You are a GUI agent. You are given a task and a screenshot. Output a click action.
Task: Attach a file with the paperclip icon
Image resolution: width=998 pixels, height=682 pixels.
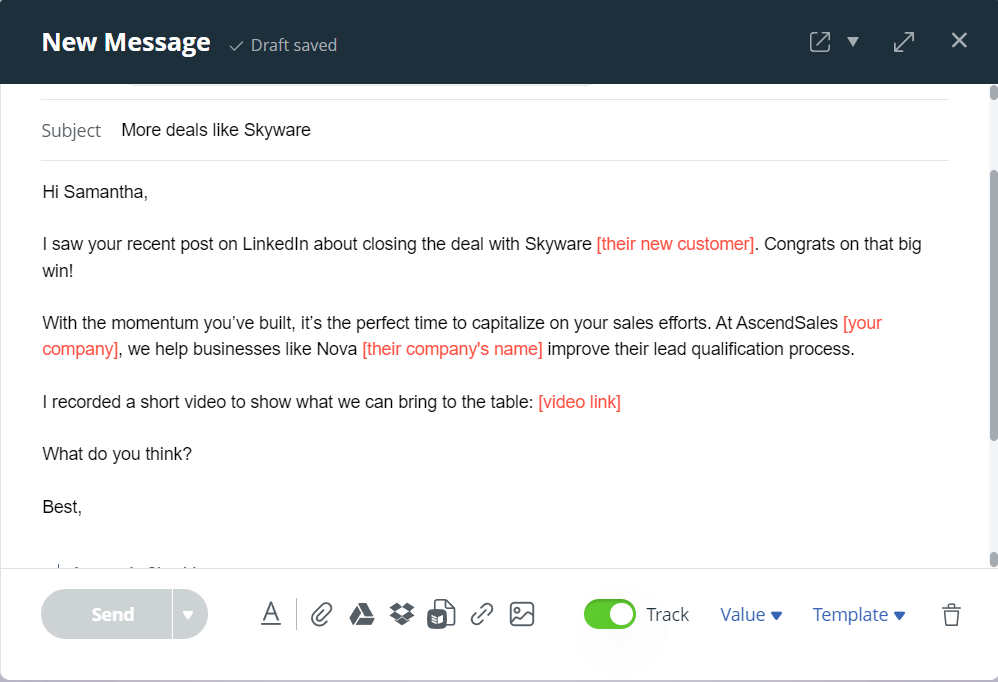[x=321, y=615]
